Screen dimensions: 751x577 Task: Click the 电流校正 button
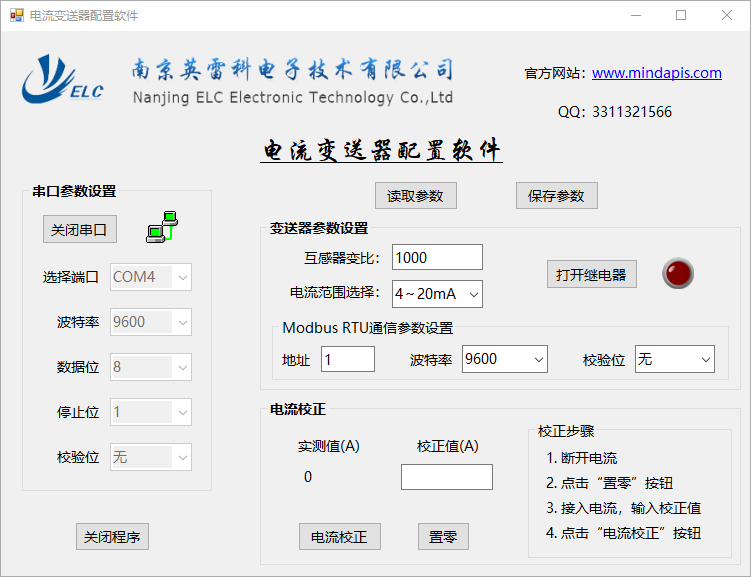point(339,537)
